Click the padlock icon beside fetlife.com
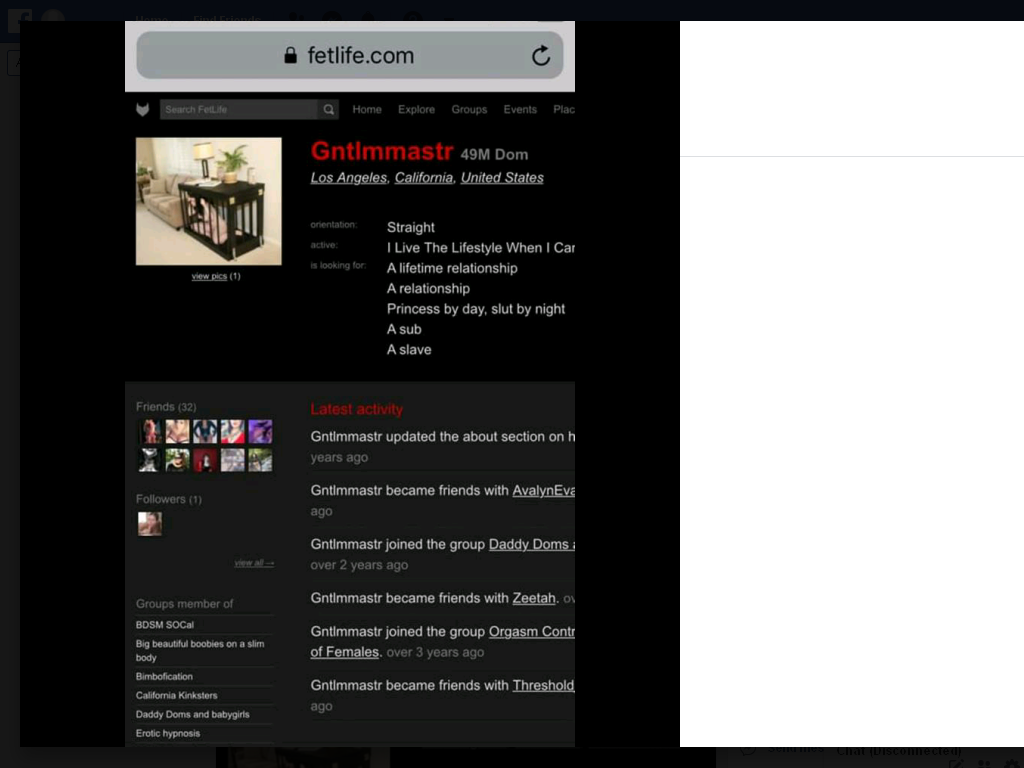Image resolution: width=1024 pixels, height=768 pixels. (x=291, y=56)
